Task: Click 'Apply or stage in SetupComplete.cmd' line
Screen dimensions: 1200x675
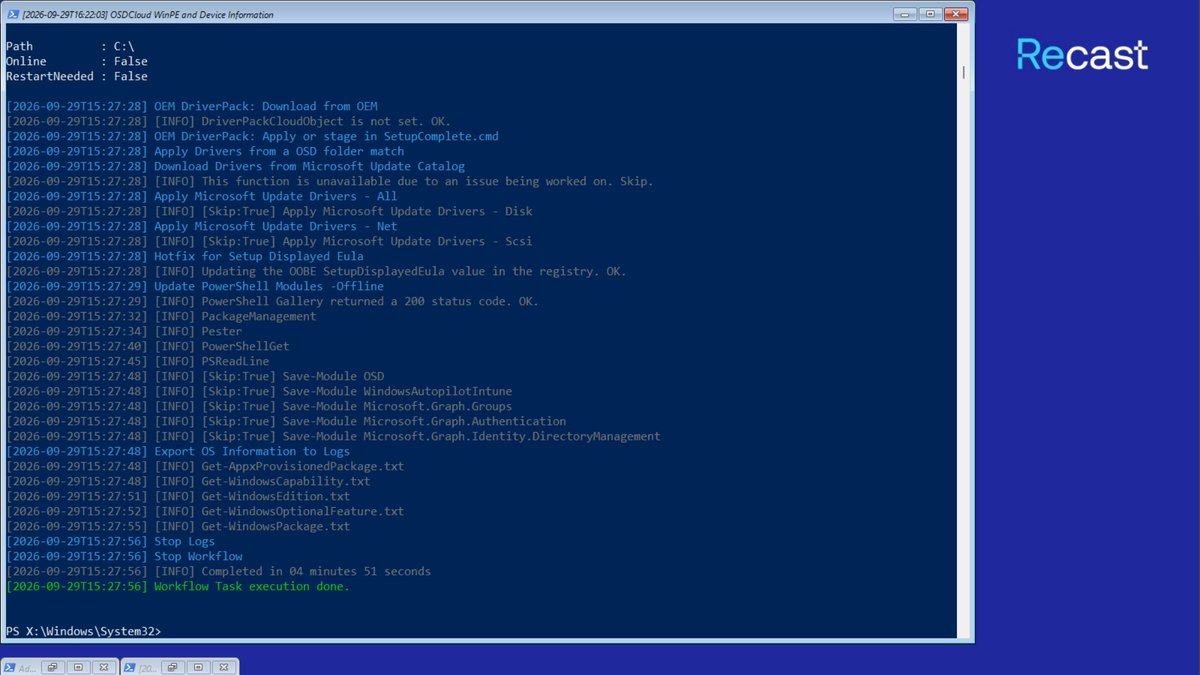Action: click(252, 136)
